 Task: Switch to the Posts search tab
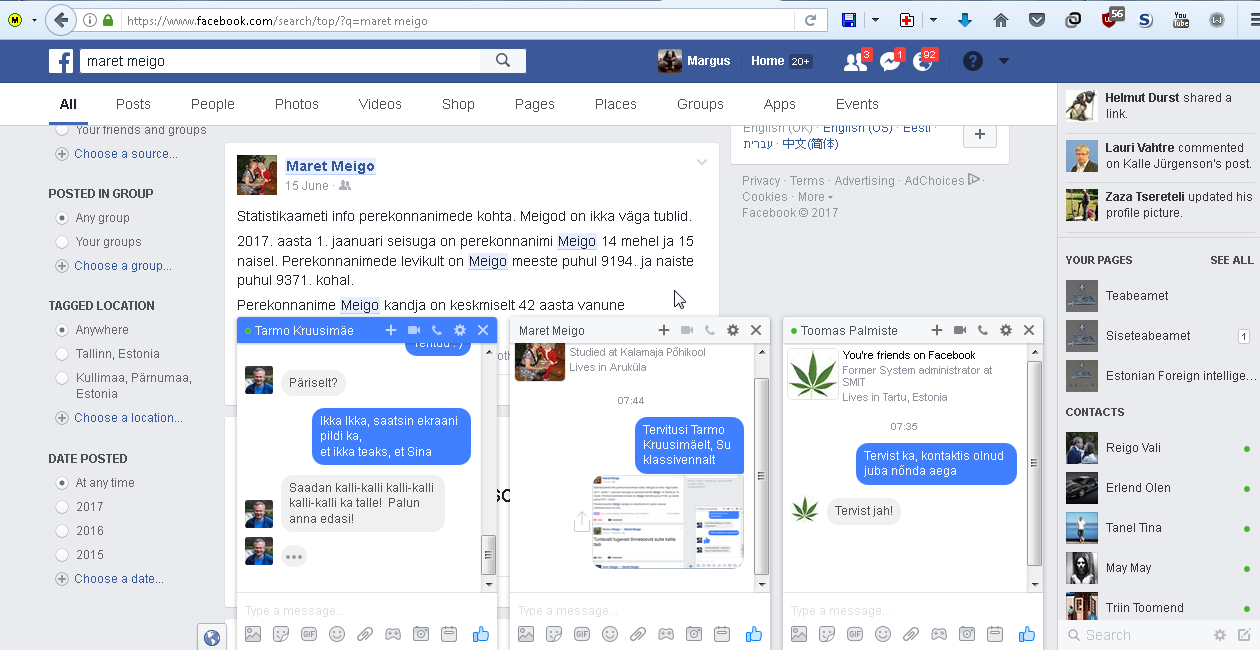point(133,104)
